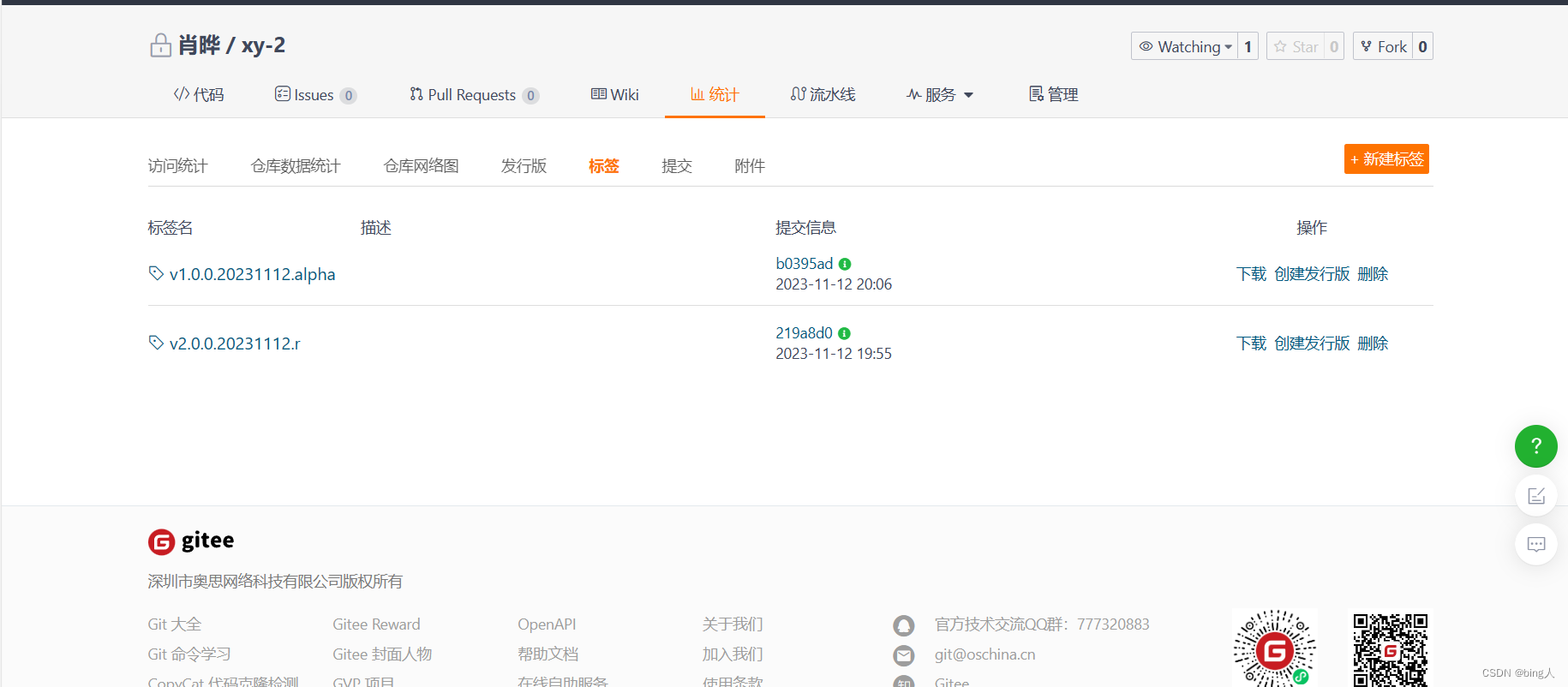Screen dimensions: 1568x687
Task: Open the 代码 tab
Action: coord(199,94)
